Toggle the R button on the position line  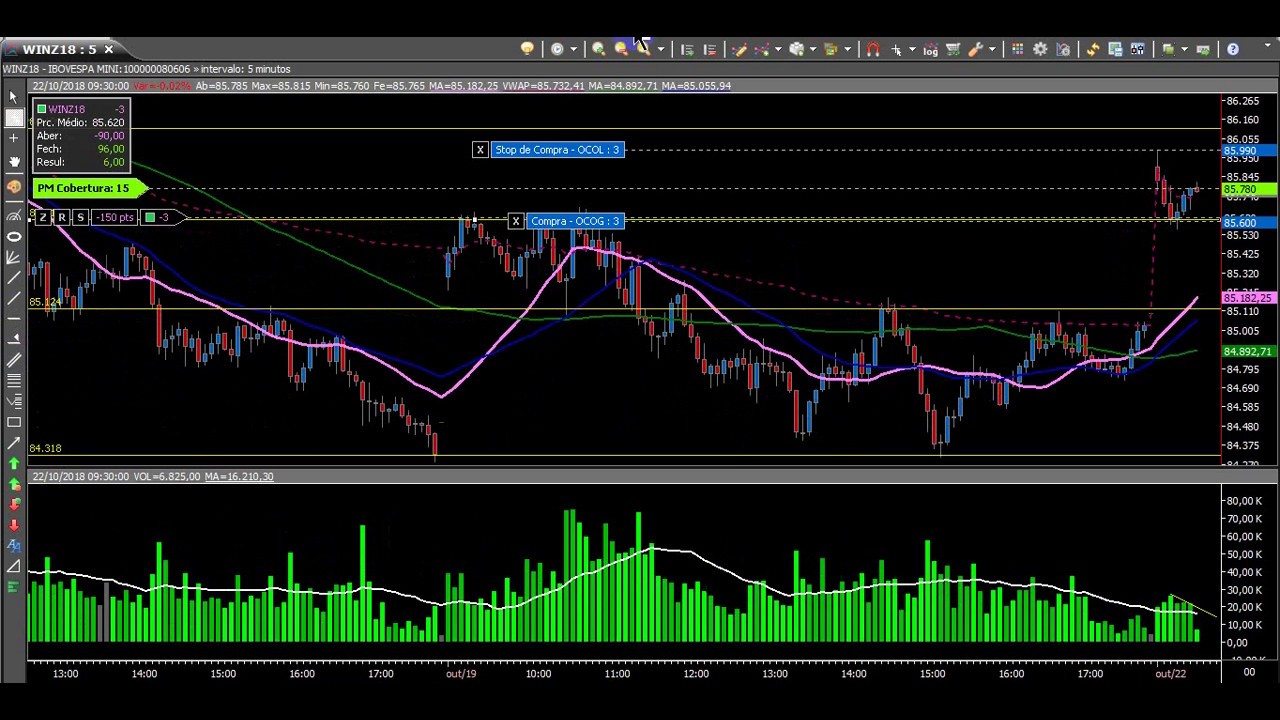[62, 217]
